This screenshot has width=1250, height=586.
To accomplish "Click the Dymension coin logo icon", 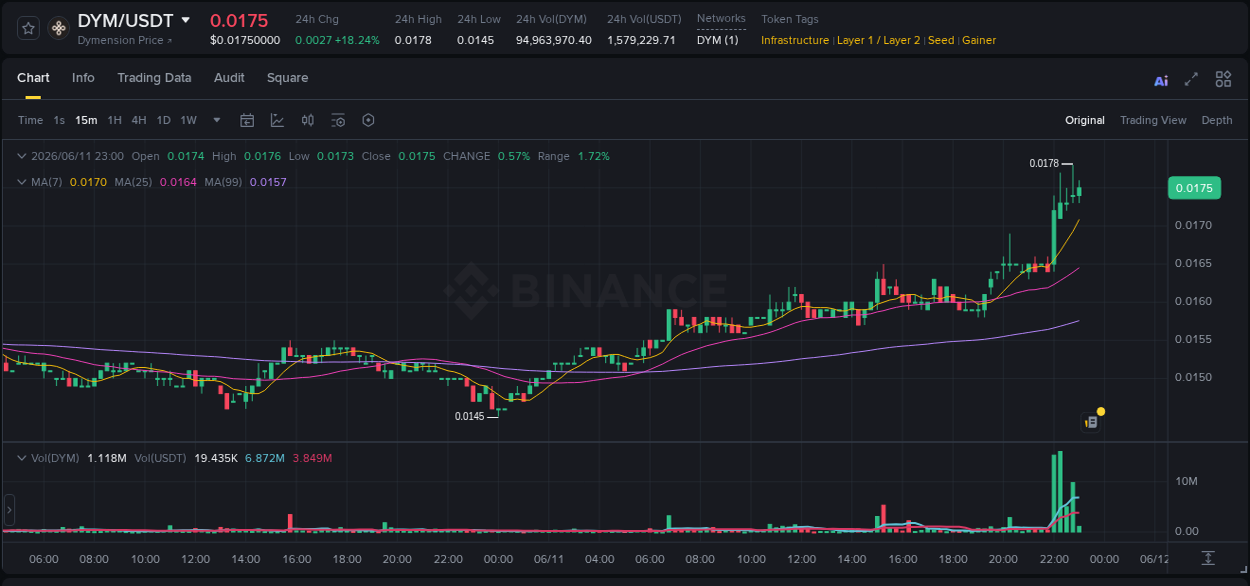I will 58,29.
